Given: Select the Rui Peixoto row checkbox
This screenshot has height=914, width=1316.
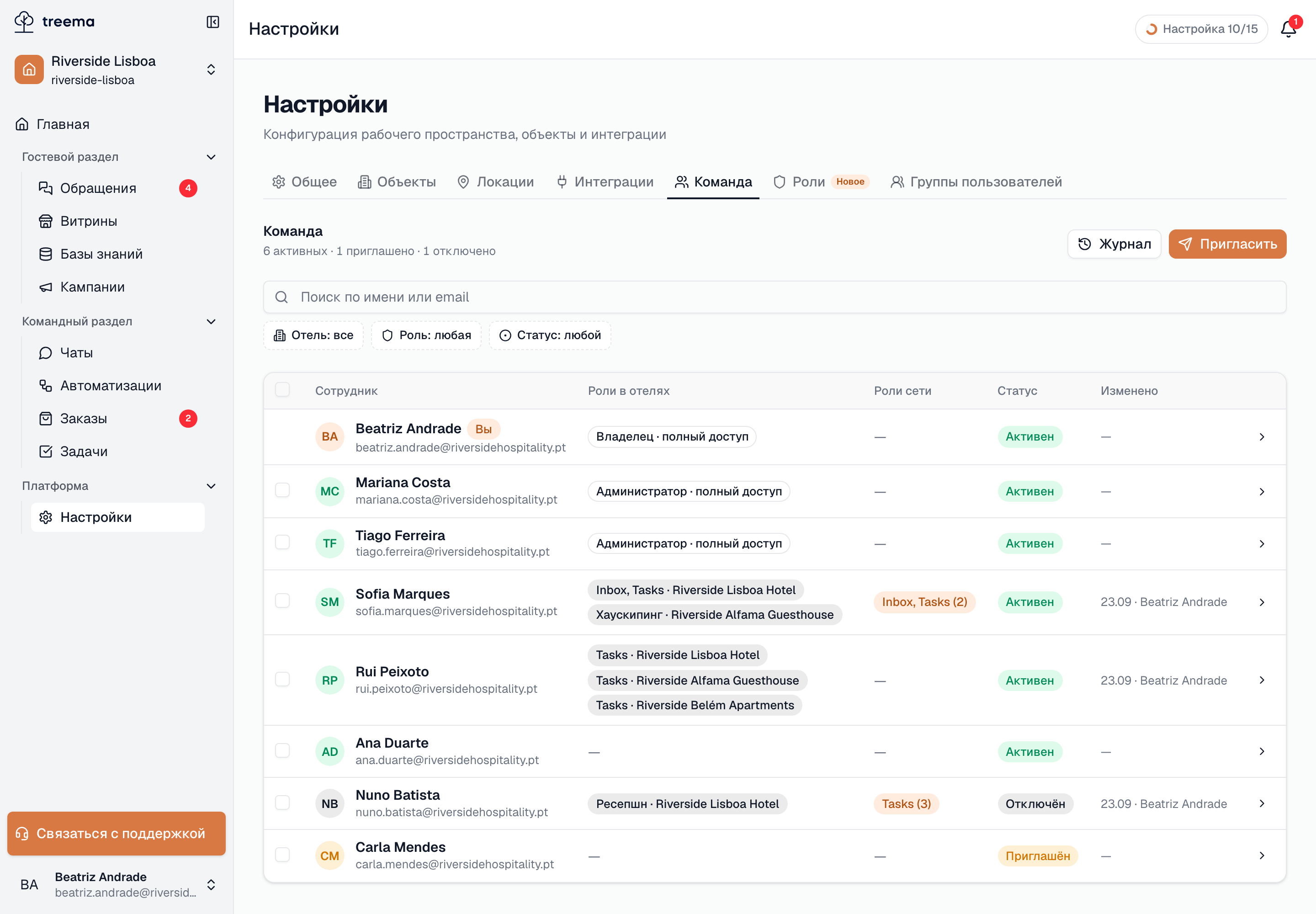Looking at the screenshot, I should pos(282,680).
